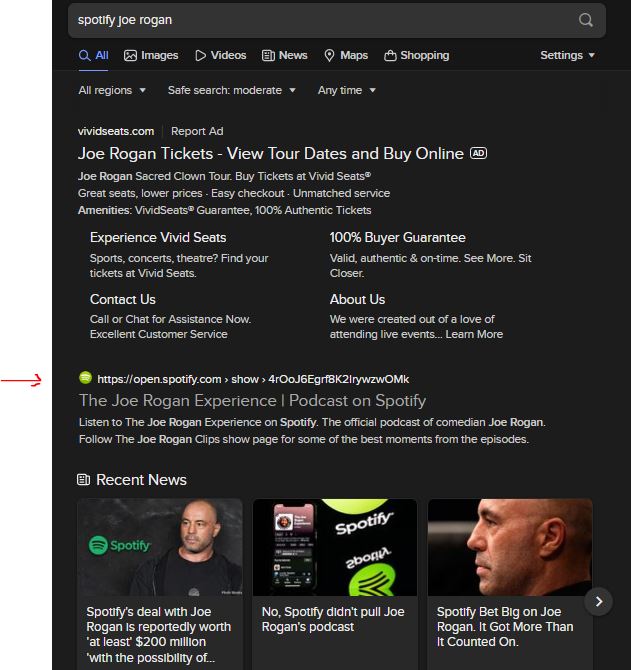This screenshot has width=631, height=670.
Task: Click headline Spotify Bet Big on Joe Rogan
Action: pyautogui.click(x=505, y=627)
